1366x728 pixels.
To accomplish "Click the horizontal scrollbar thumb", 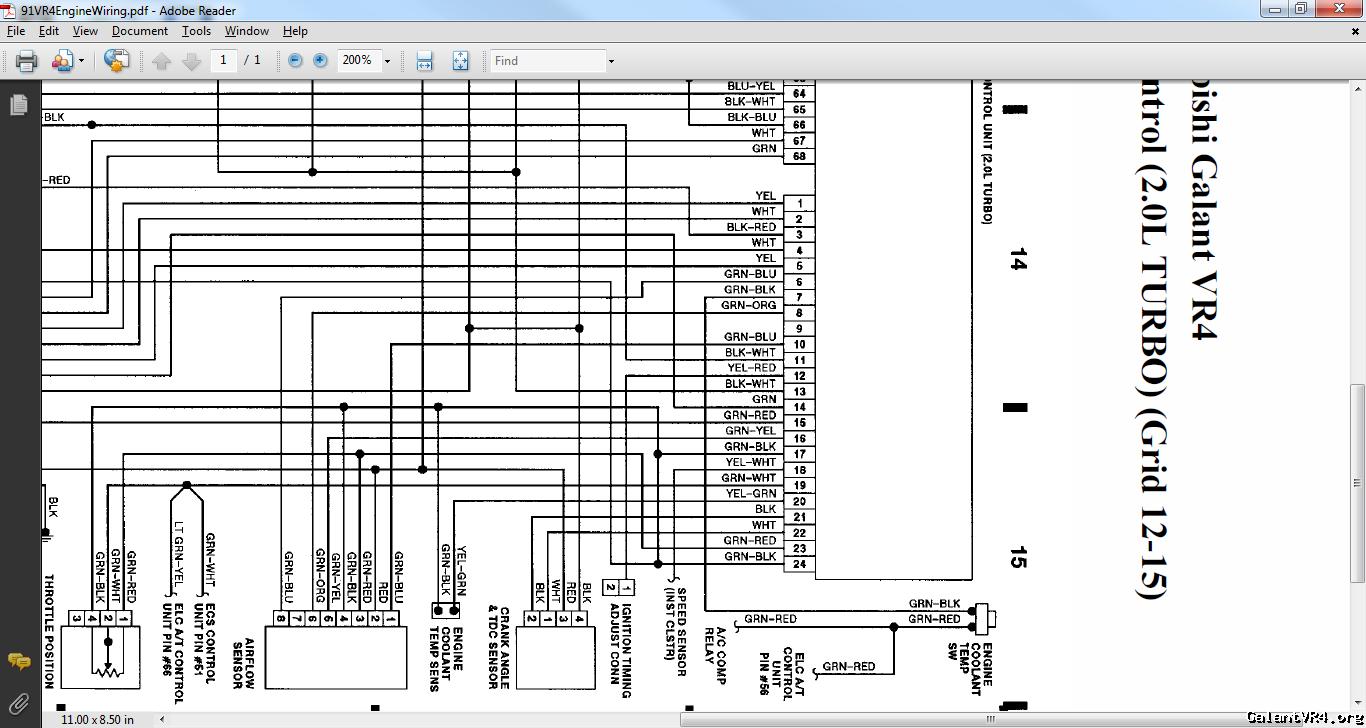I will (990, 718).
